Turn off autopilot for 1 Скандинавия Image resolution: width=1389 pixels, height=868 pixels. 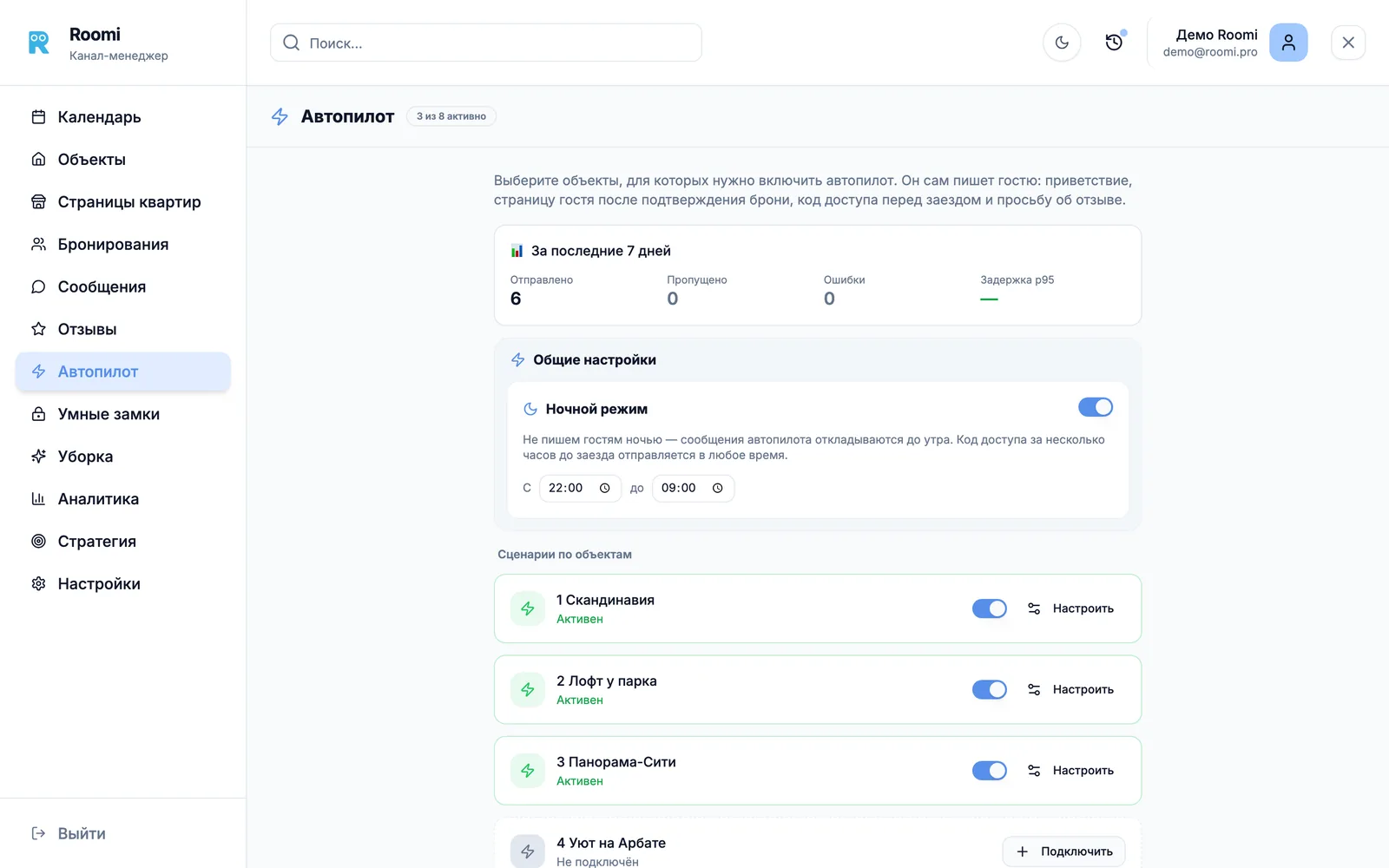[x=990, y=608]
